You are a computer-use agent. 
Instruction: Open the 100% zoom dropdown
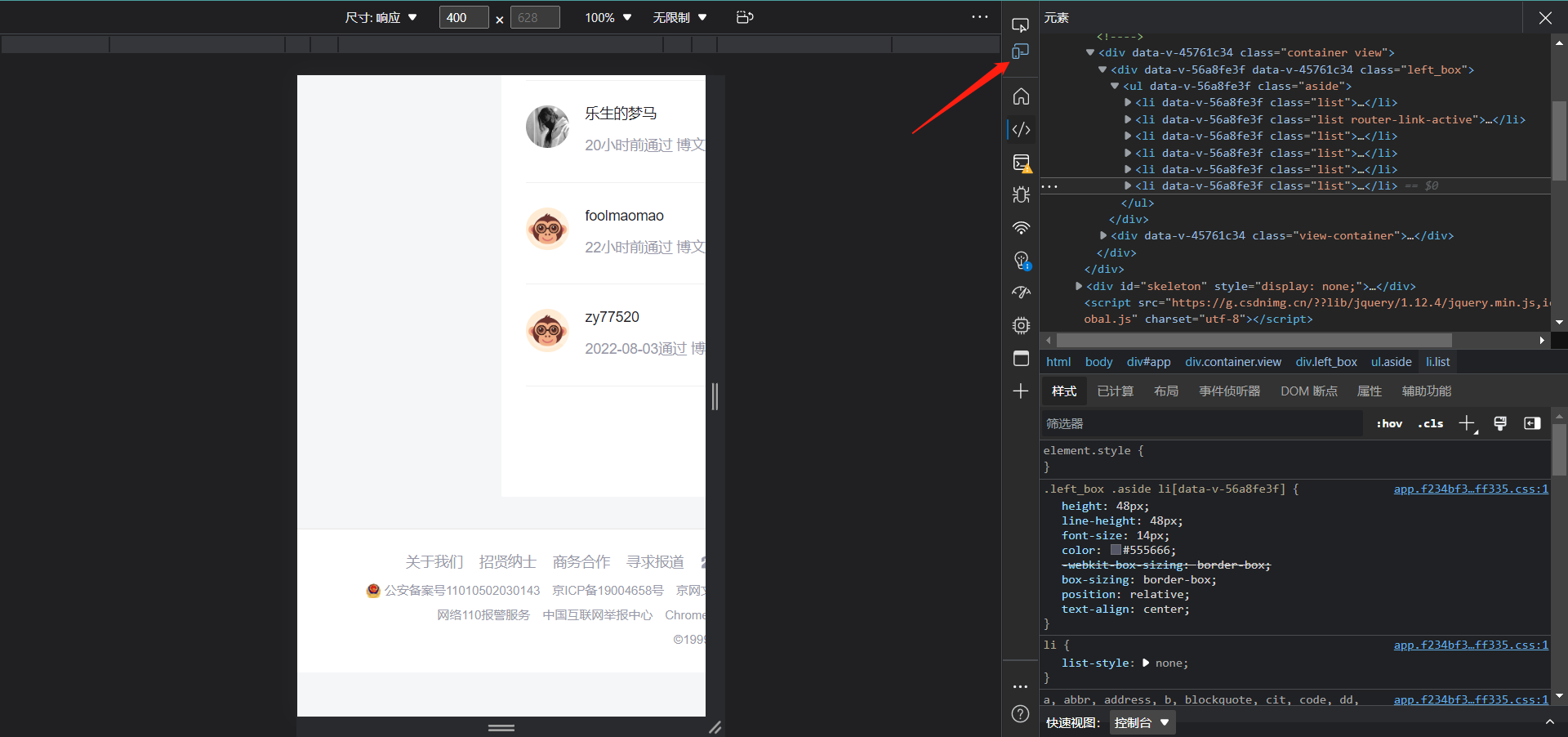point(608,17)
